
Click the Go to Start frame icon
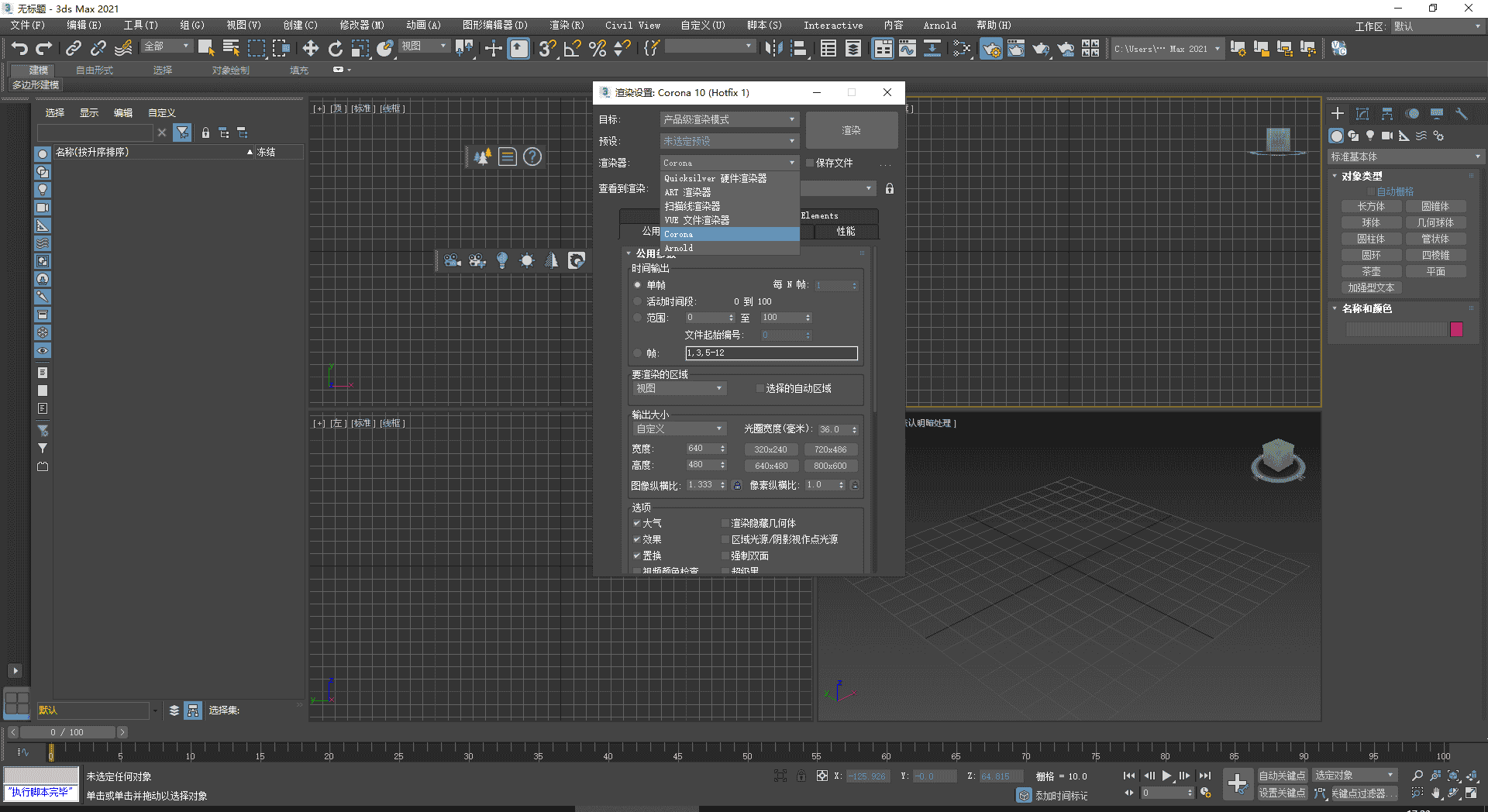1129,776
